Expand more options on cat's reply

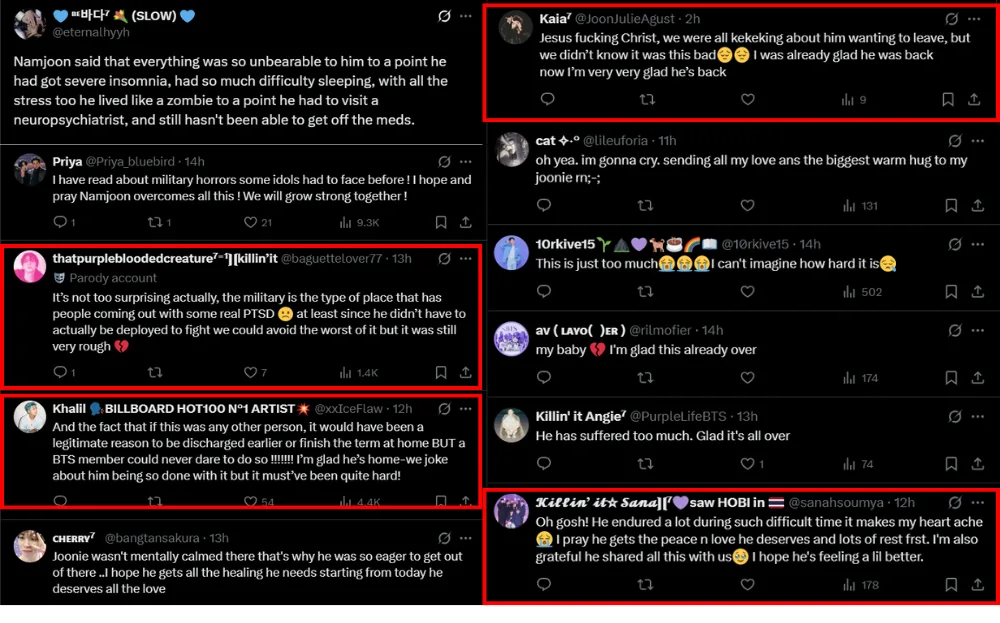[975, 141]
